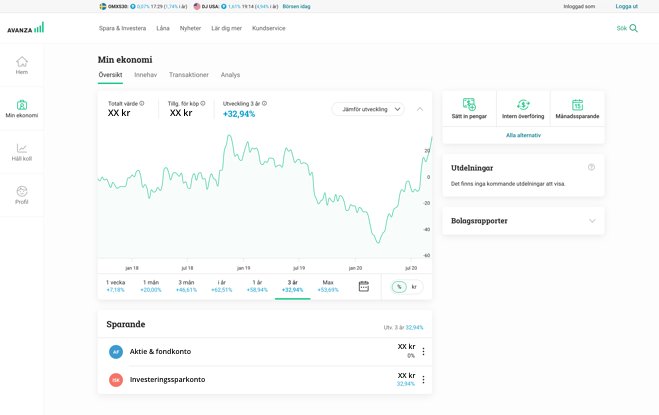Open the Profil sidebar icon
Screen dimensions: 659x415
[22, 191]
